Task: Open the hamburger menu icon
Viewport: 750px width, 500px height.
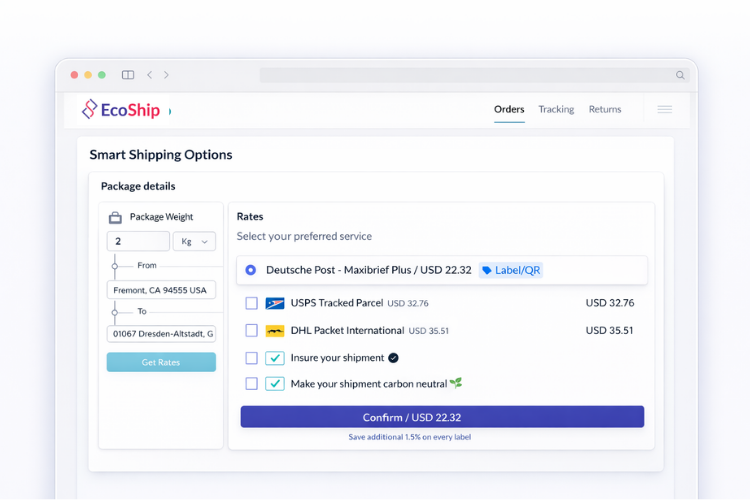Action: tap(664, 110)
